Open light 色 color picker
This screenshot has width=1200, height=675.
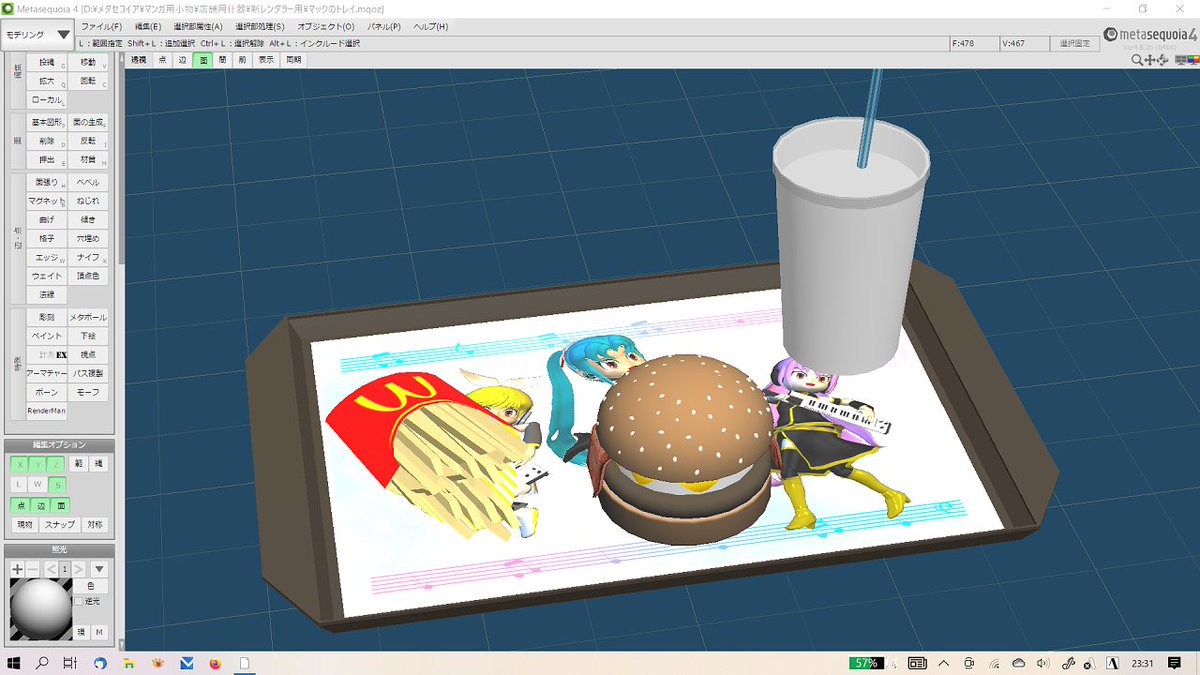tap(91, 586)
